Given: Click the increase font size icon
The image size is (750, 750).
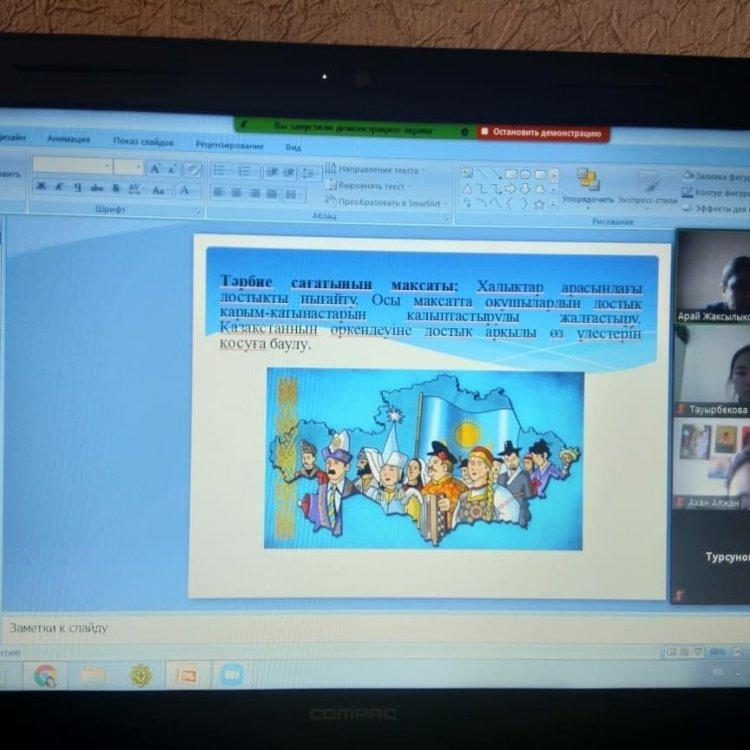Looking at the screenshot, I should point(155,168).
